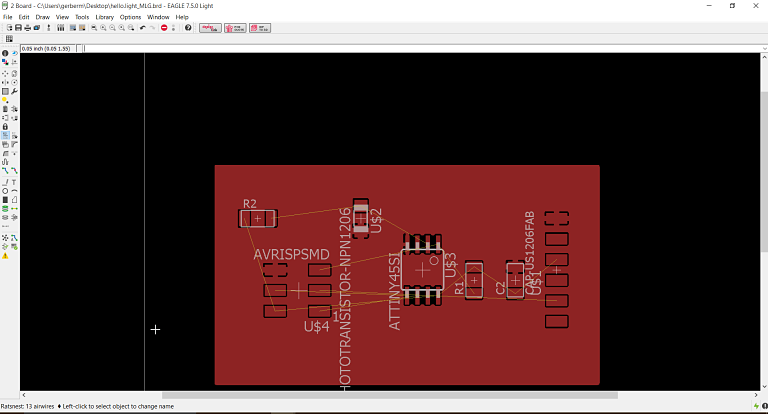The width and height of the screenshot is (768, 414).
Task: Redraw the view with the Redraw icon
Action: click(122, 28)
